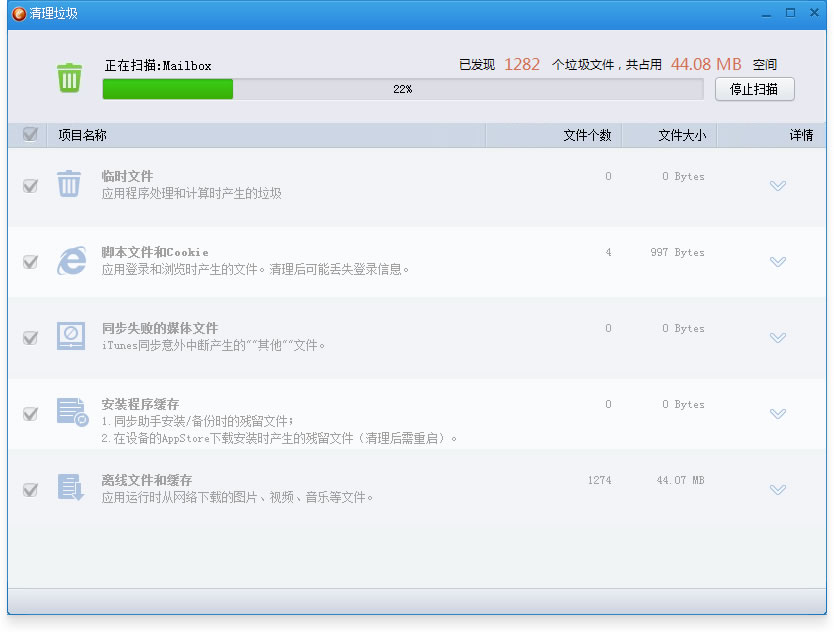Toggle the select-all checkbox in header

click(30, 134)
